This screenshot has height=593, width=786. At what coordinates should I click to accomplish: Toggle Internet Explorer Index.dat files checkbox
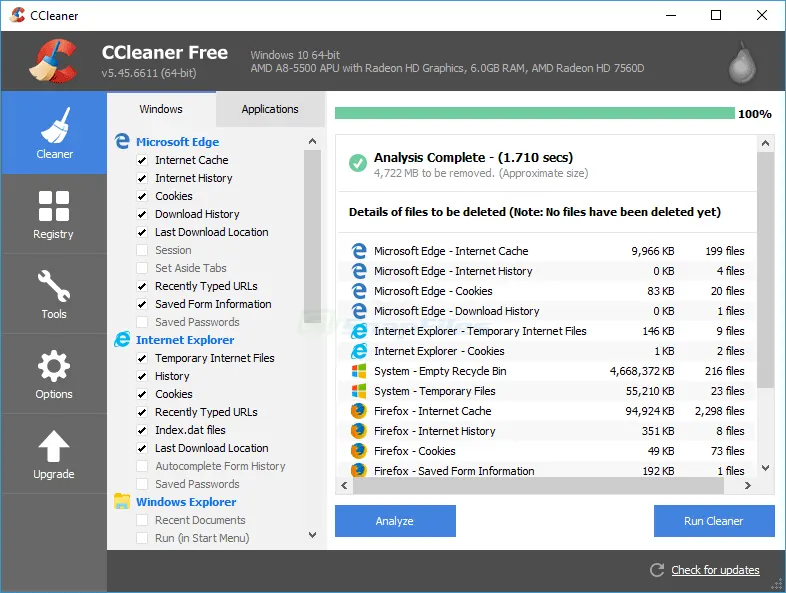pos(142,430)
